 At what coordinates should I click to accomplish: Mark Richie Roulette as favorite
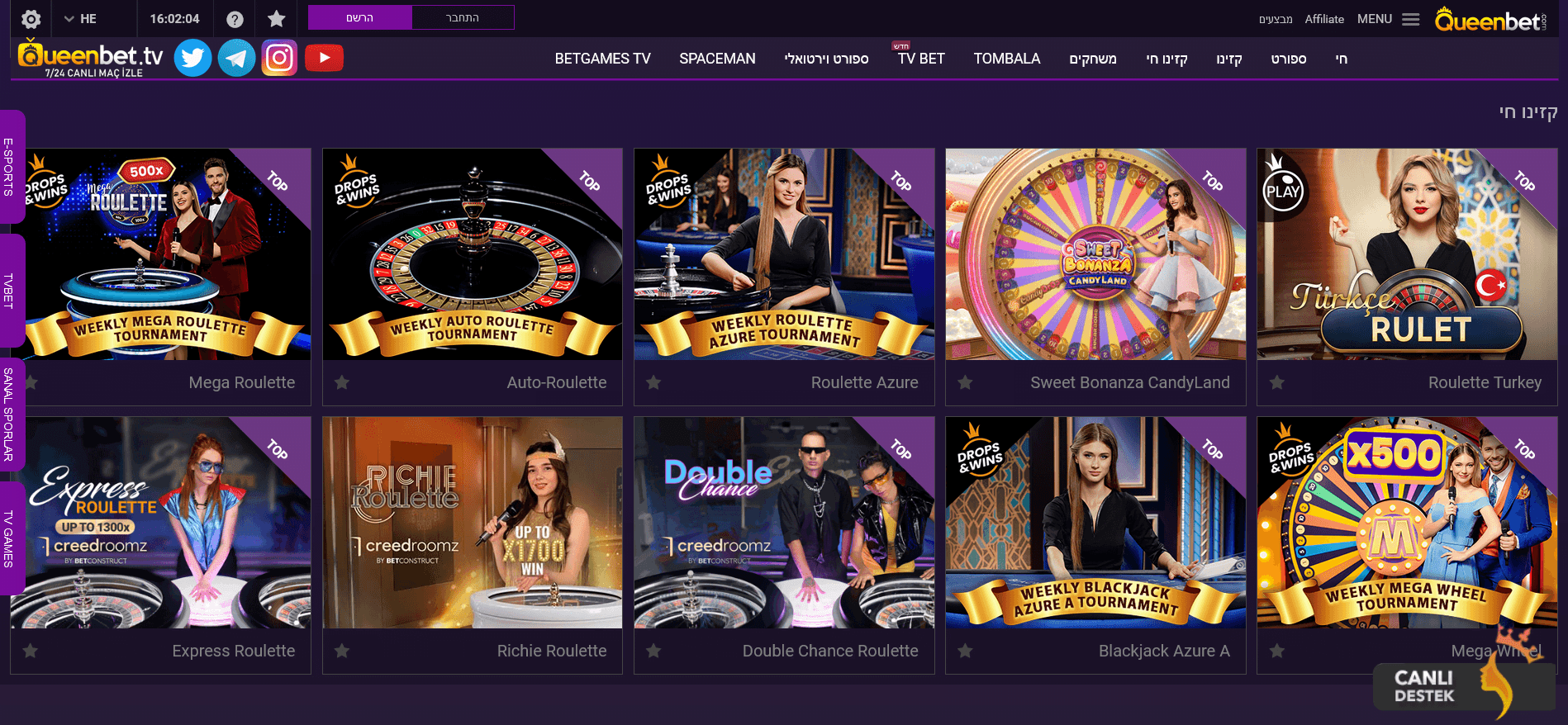(342, 651)
